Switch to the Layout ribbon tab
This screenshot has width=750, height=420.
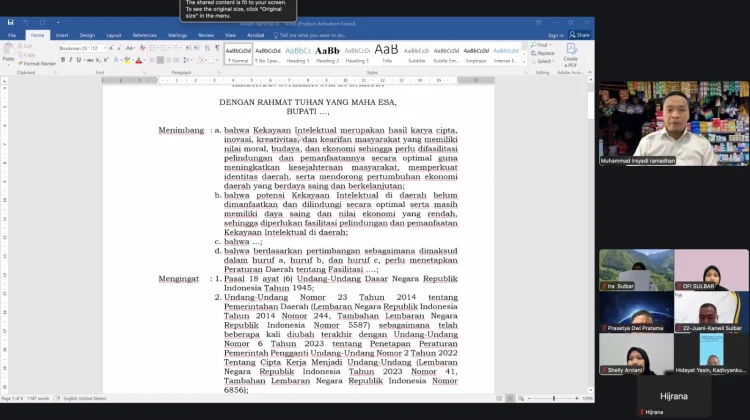click(113, 35)
